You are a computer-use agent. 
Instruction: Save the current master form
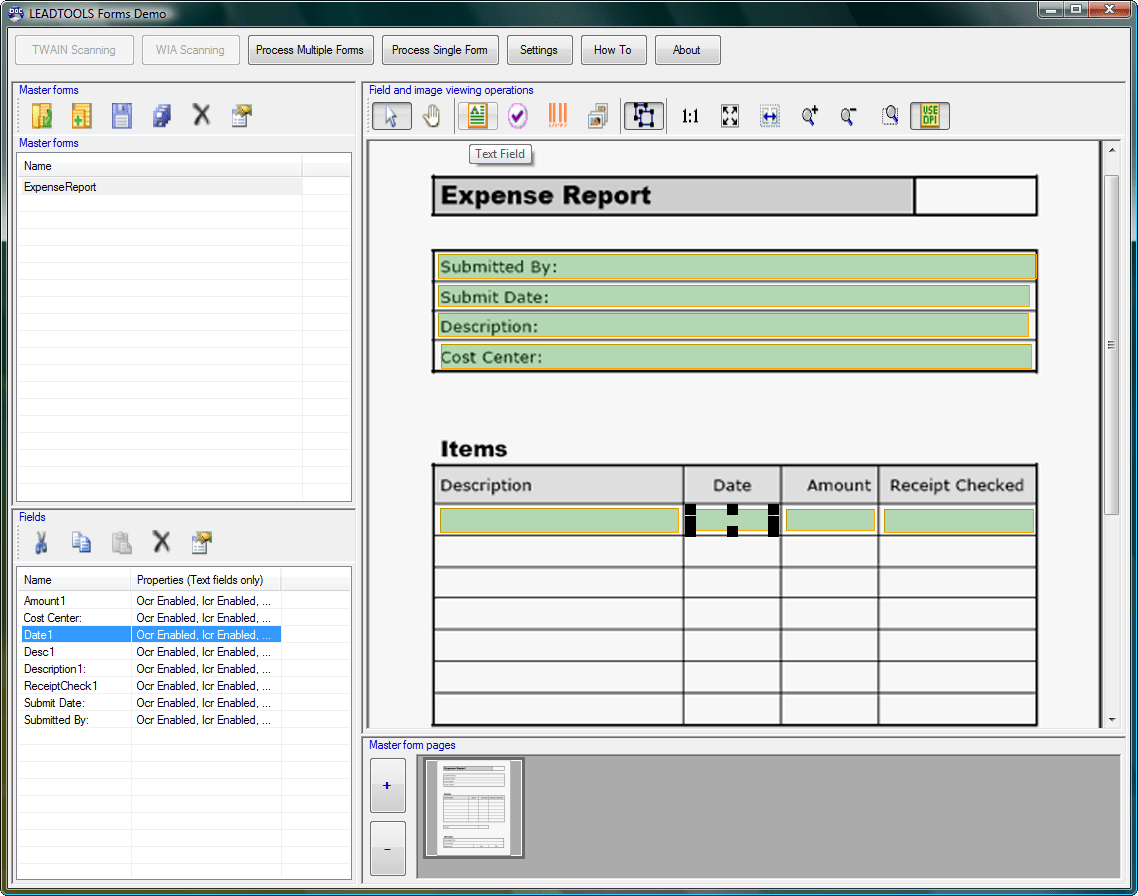coord(121,115)
